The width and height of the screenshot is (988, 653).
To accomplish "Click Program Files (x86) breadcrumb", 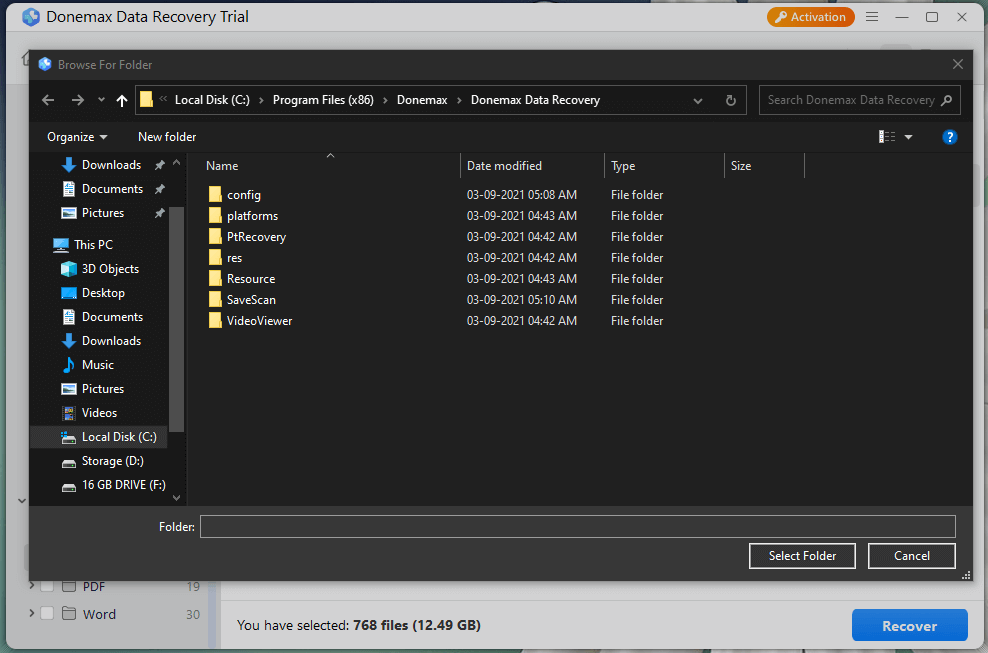I will (x=323, y=100).
